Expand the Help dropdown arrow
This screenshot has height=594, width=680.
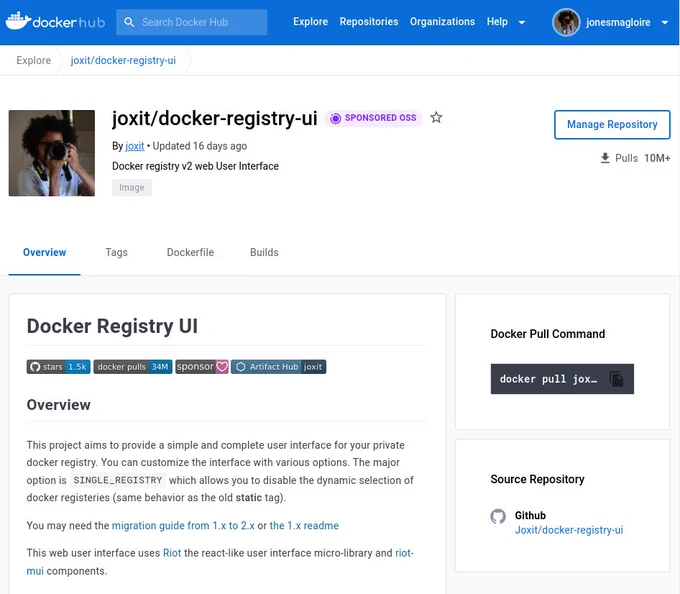[x=522, y=22]
